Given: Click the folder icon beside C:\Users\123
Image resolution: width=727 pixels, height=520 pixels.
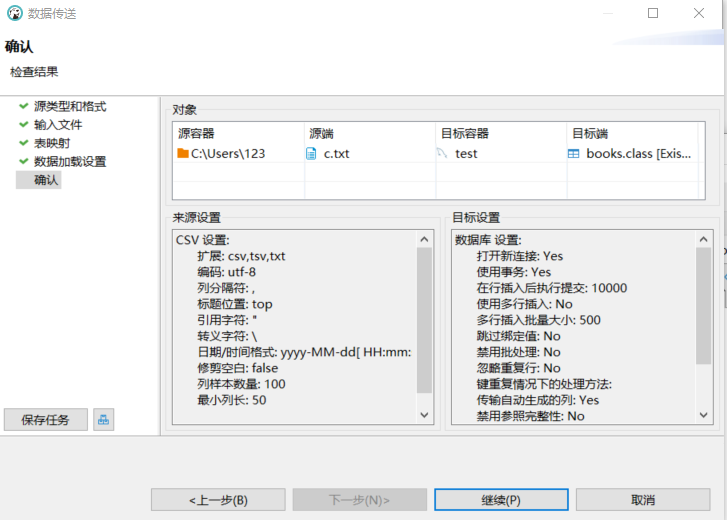Looking at the screenshot, I should point(183,154).
